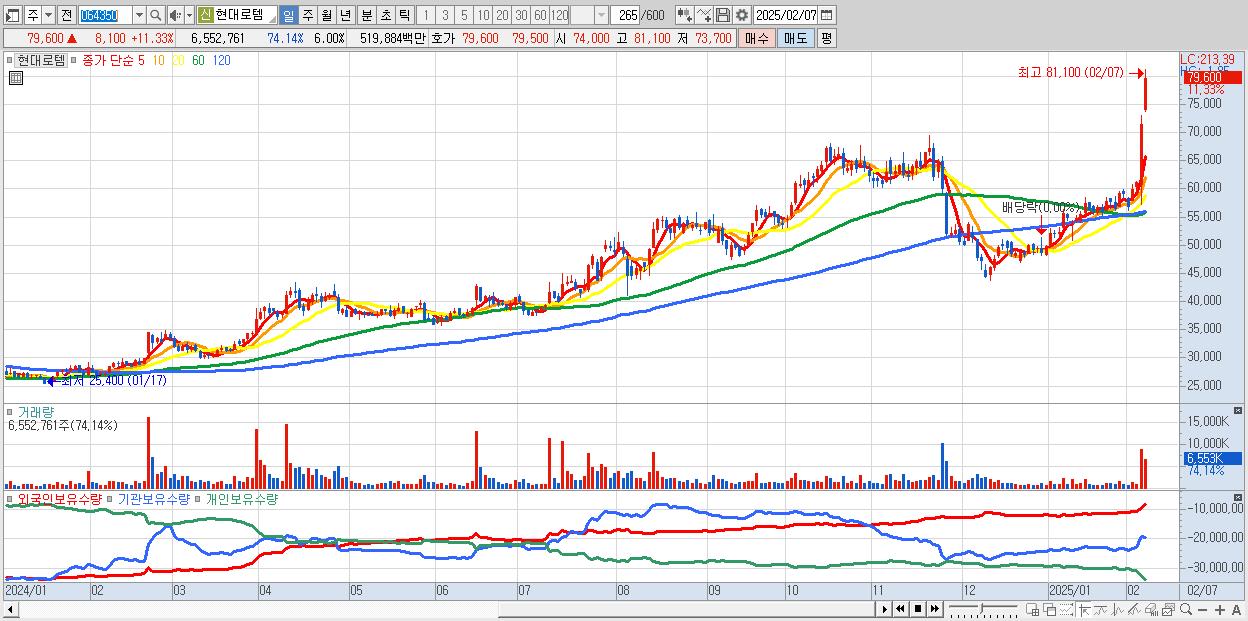Toggle the 개인보유수량 series marker
The height and width of the screenshot is (621, 1248).
tap(199, 498)
